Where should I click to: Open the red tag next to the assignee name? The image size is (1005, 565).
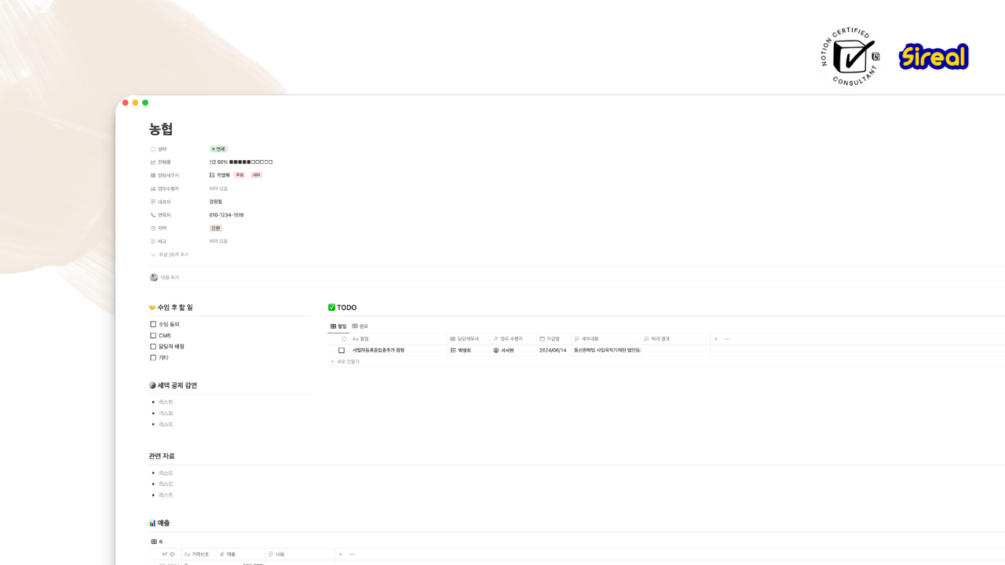pos(240,175)
